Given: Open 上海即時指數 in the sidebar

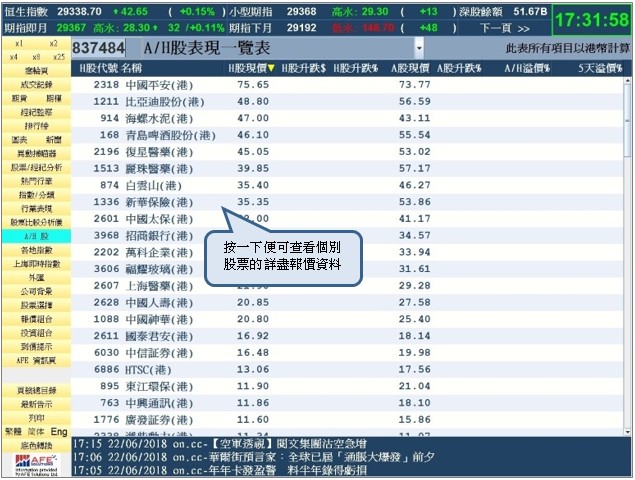Looking at the screenshot, I should (36, 264).
